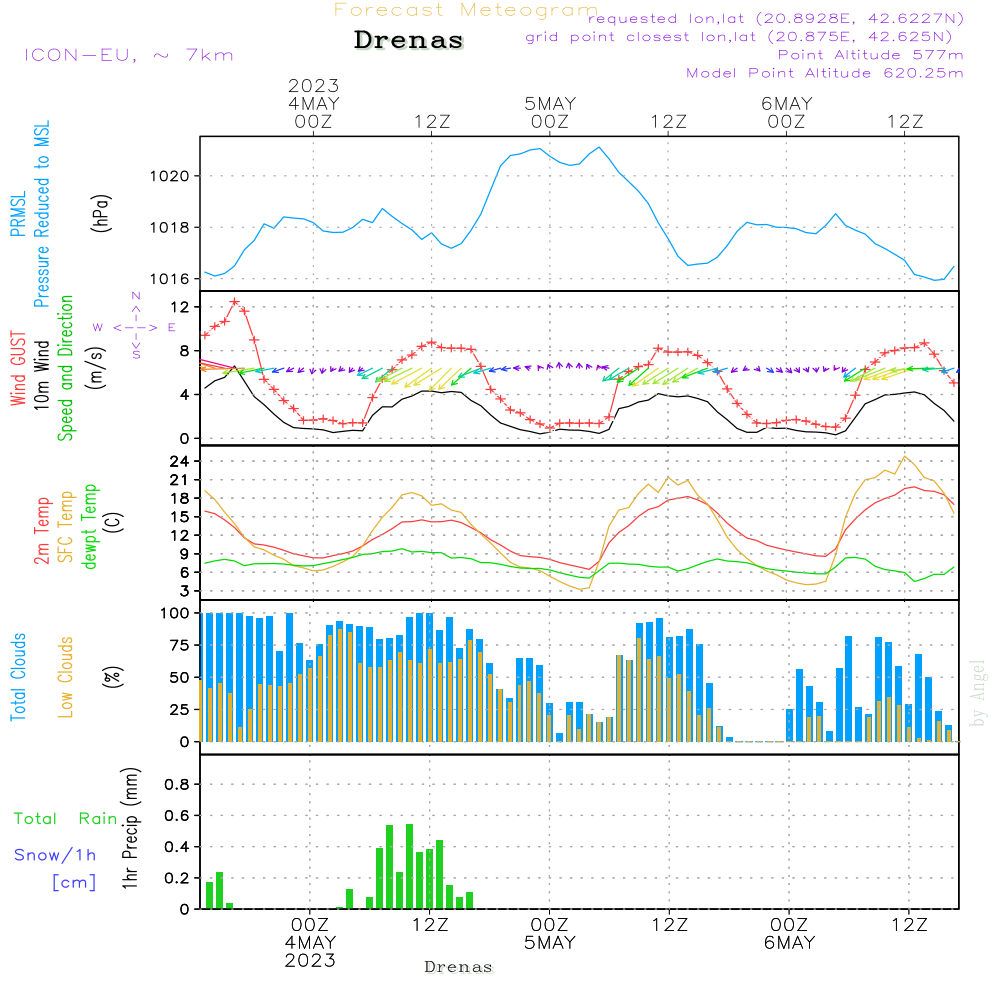Click the 'Model Point Altitude 620.25m' text
The image size is (1000, 1000).
[x=825, y=73]
